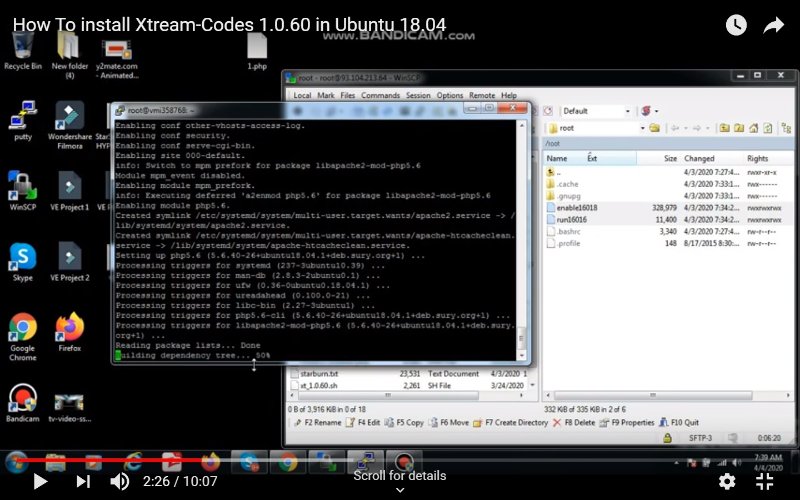Open WinSCP Local menu
The image size is (800, 500).
302,95
